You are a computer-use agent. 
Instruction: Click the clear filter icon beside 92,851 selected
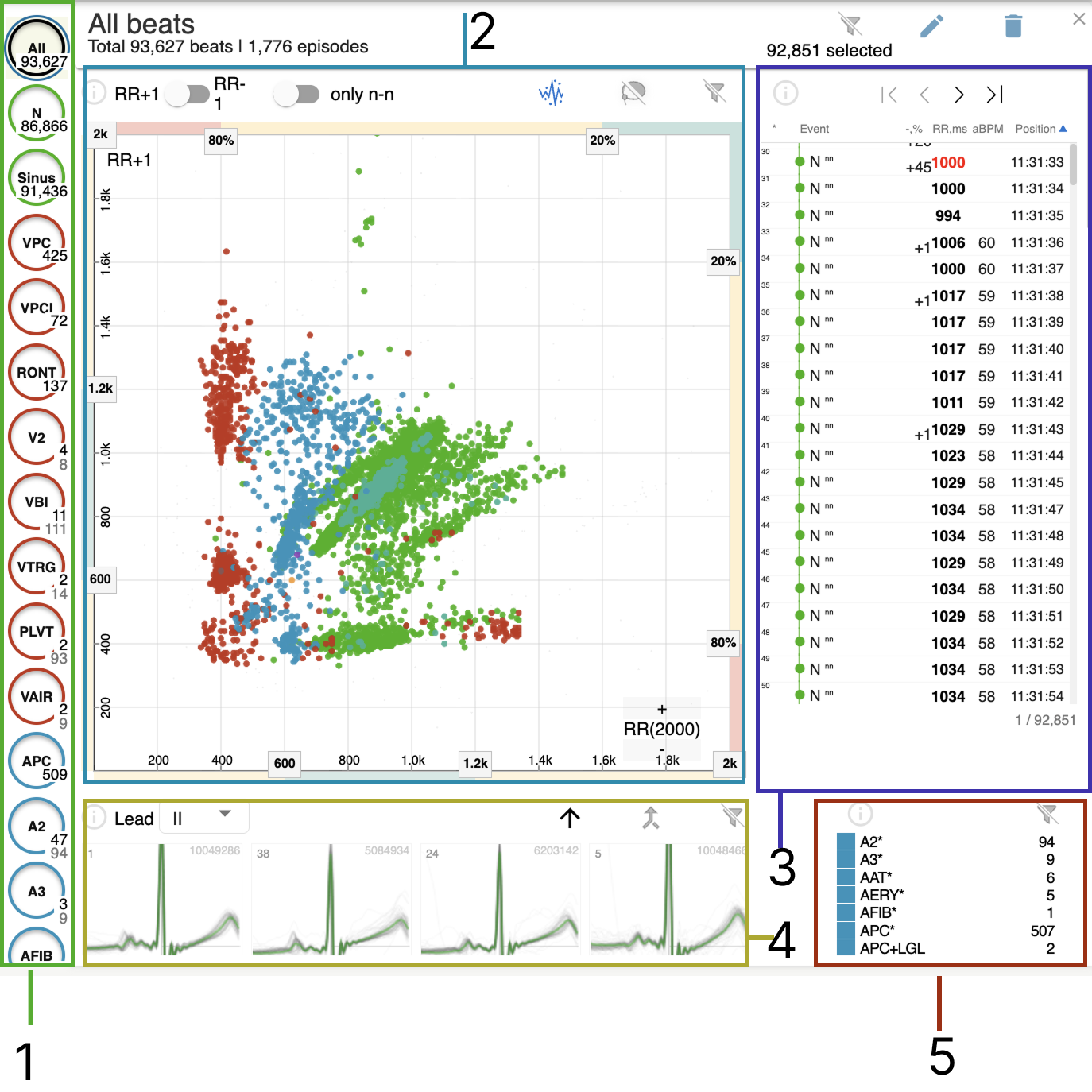pos(850,25)
